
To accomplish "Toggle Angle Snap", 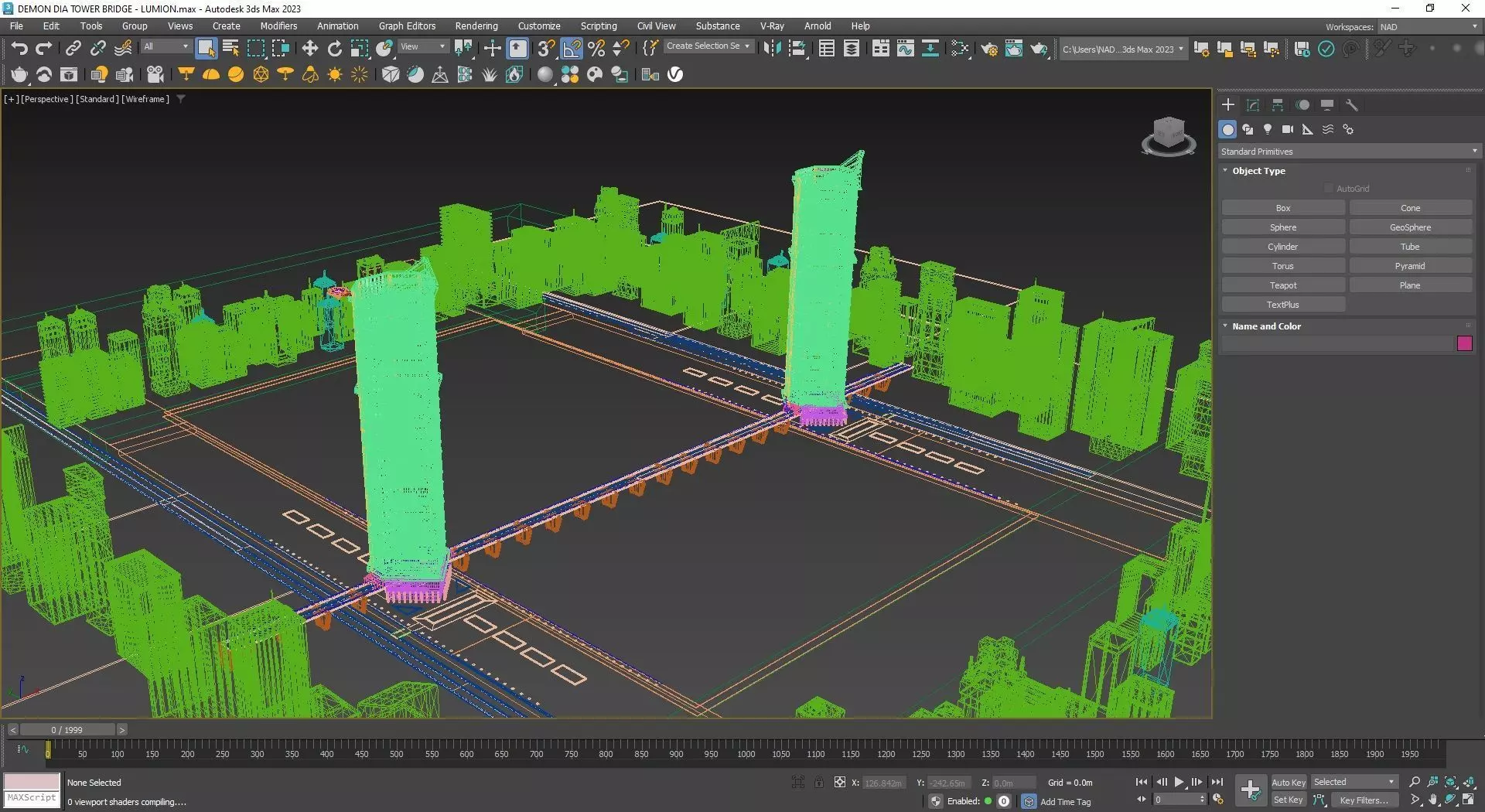I will pos(572,49).
